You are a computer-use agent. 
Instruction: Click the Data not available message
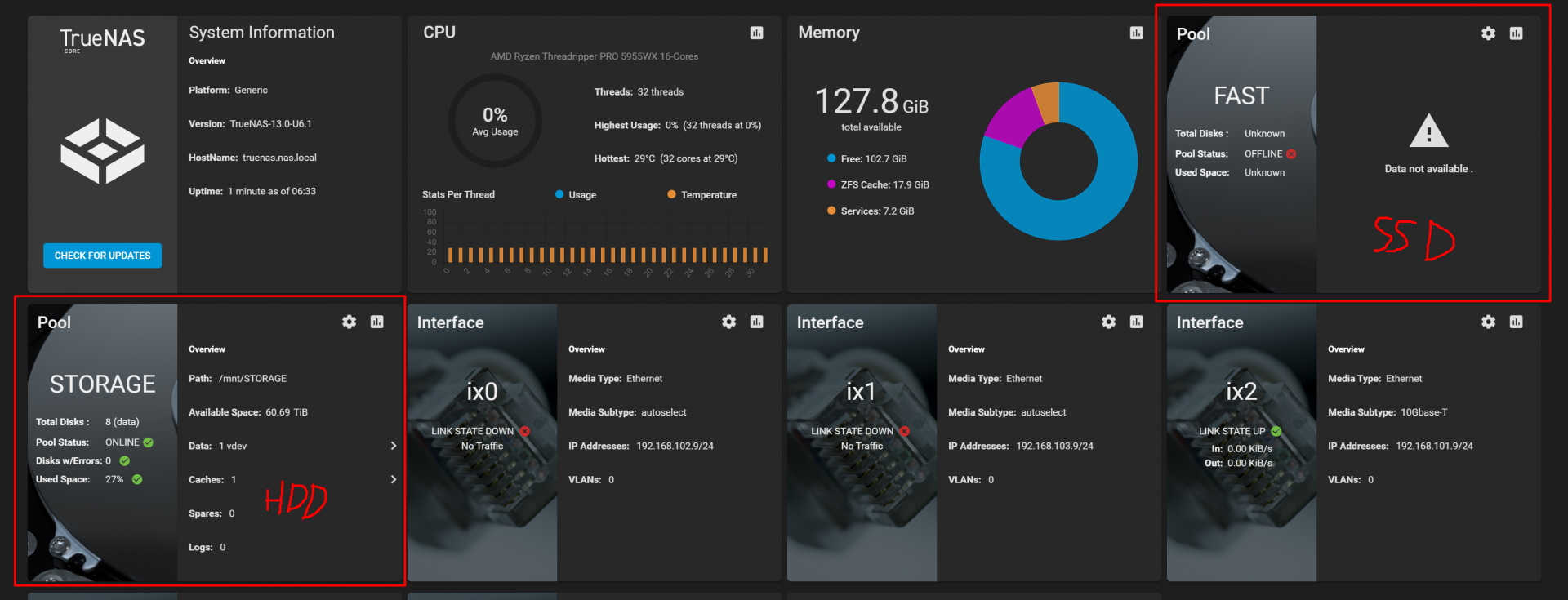(1429, 169)
